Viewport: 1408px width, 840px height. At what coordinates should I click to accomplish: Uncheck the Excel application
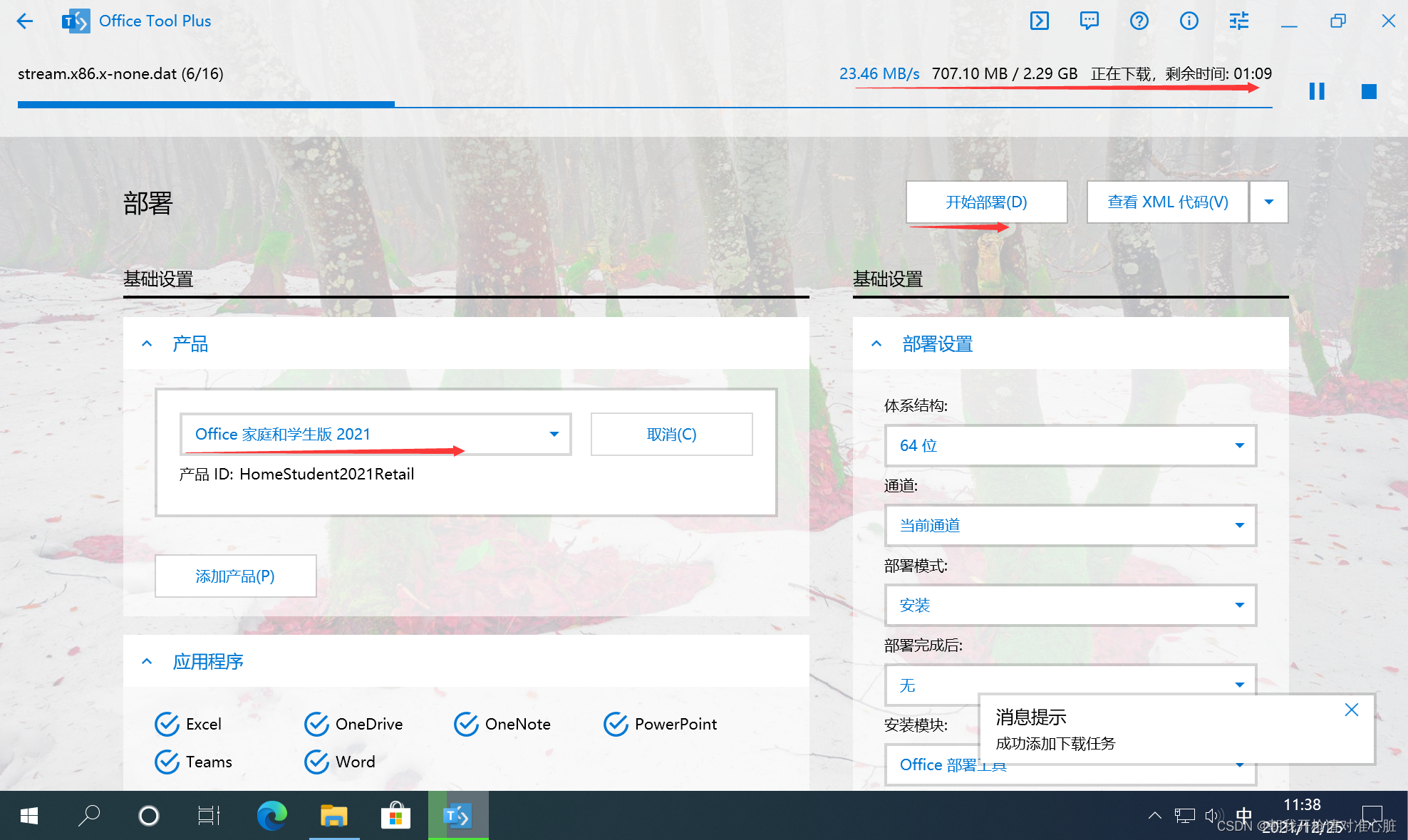click(167, 724)
